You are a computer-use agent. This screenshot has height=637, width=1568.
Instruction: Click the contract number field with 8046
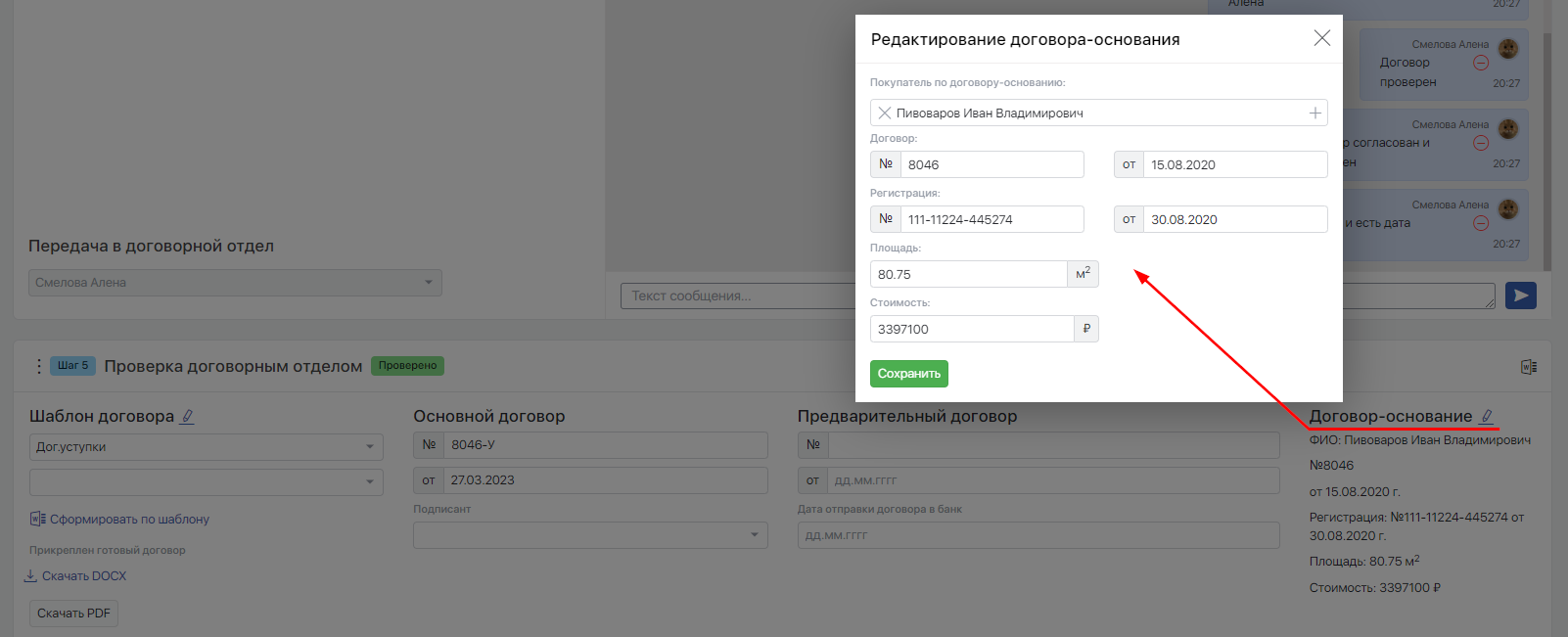tap(991, 164)
